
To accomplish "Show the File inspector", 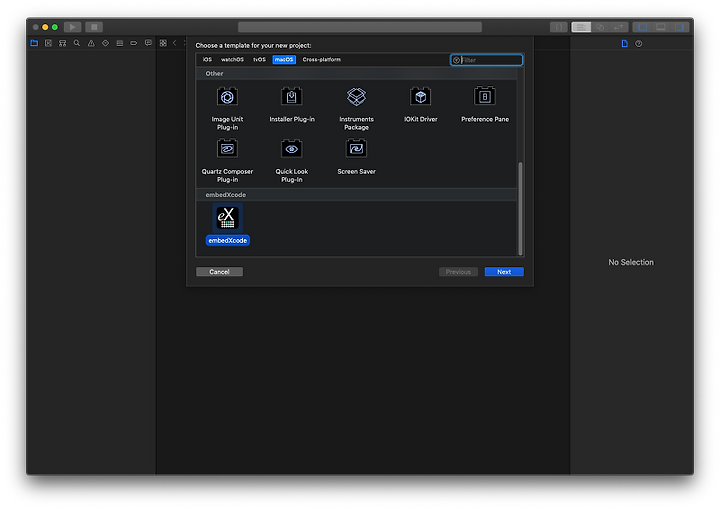I will (x=624, y=44).
